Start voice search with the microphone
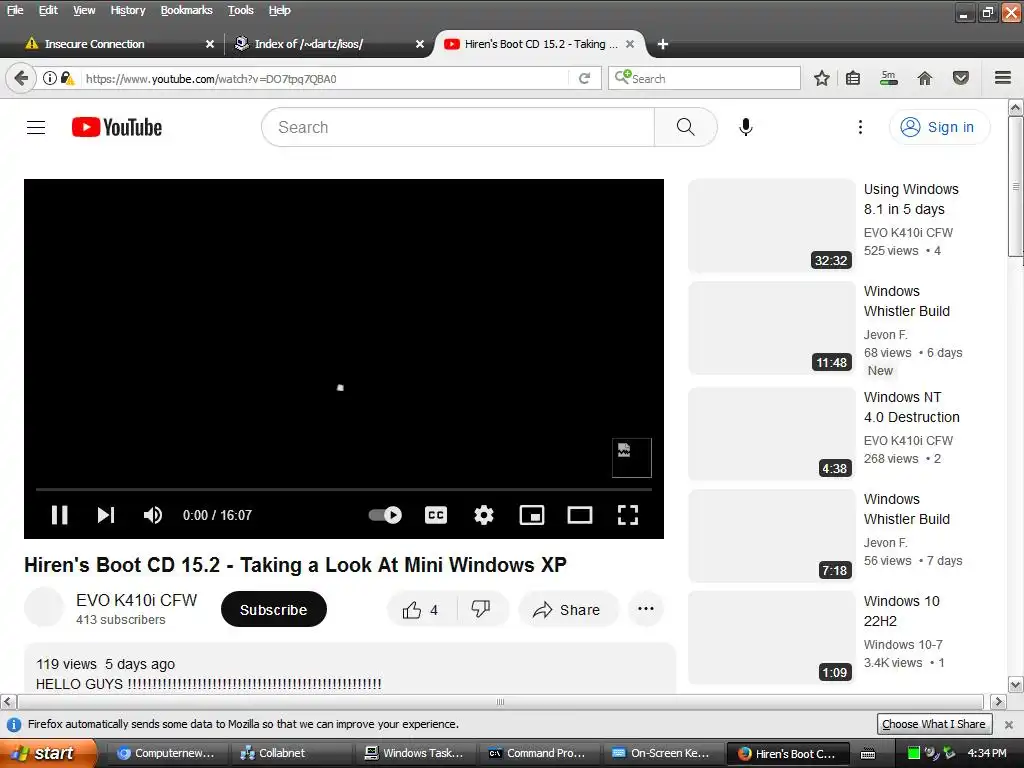This screenshot has height=768, width=1024. pyautogui.click(x=746, y=127)
